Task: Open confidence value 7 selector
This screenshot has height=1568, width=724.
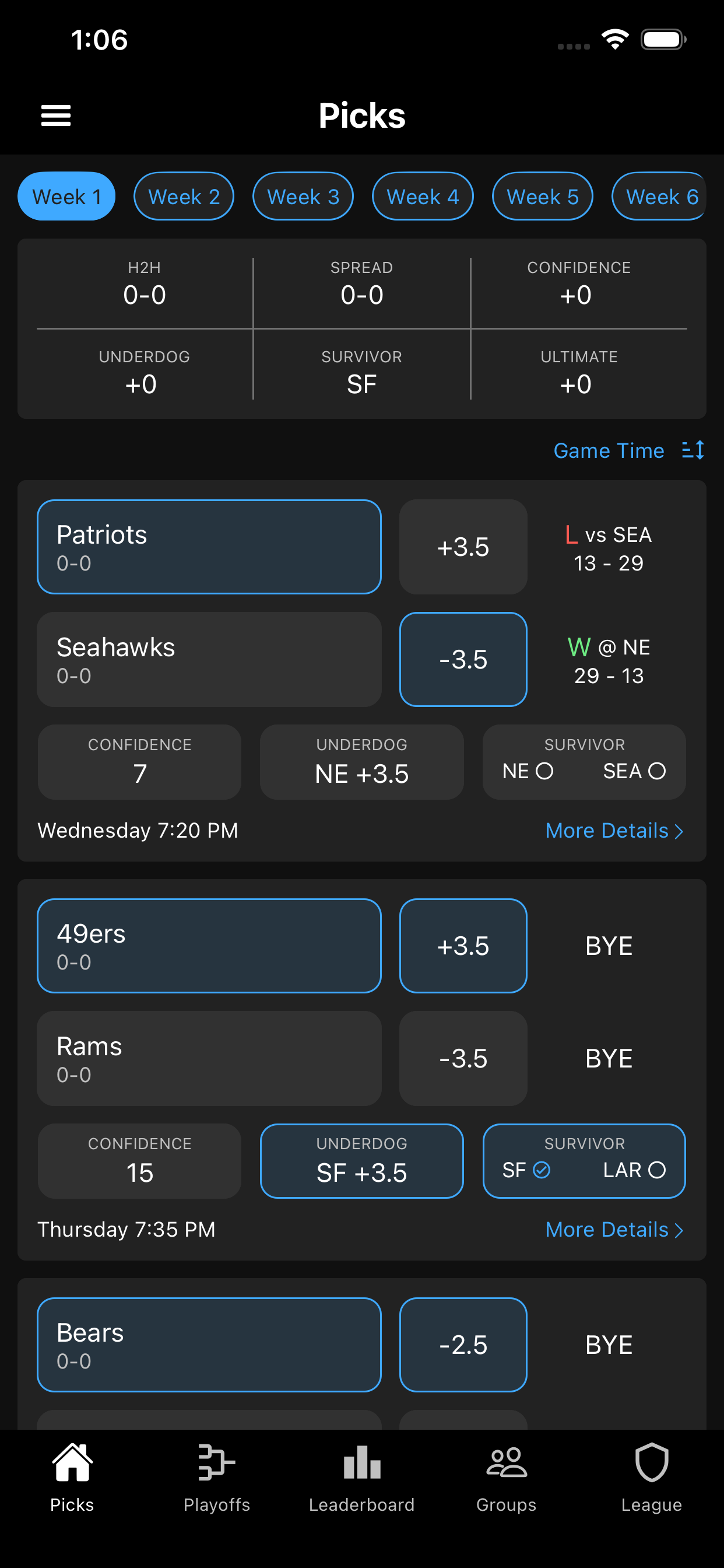Action: (139, 762)
